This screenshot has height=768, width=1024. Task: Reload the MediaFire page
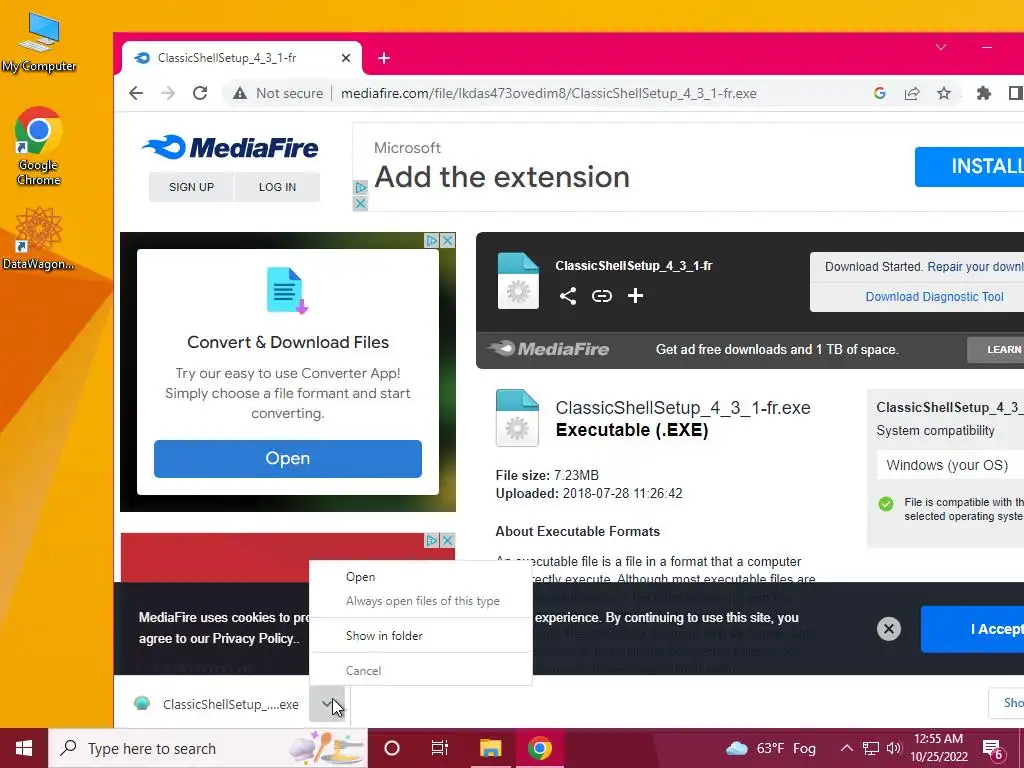pos(200,93)
